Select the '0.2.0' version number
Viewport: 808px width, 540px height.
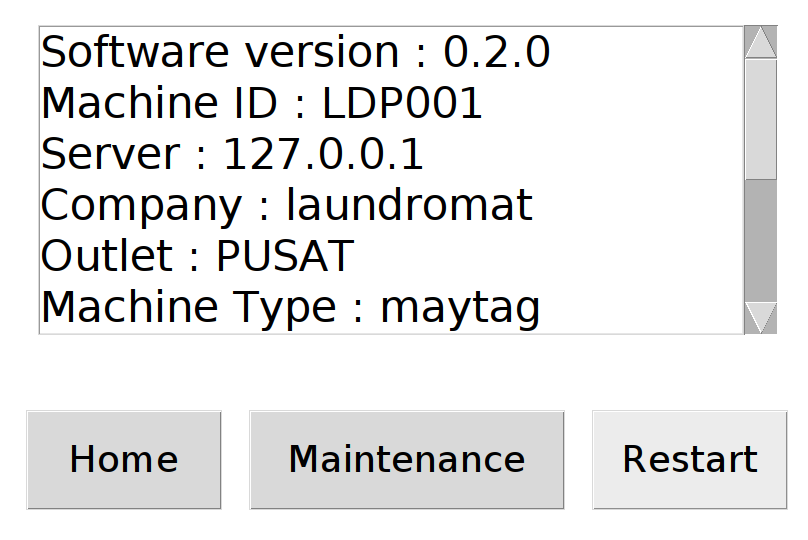(x=496, y=53)
